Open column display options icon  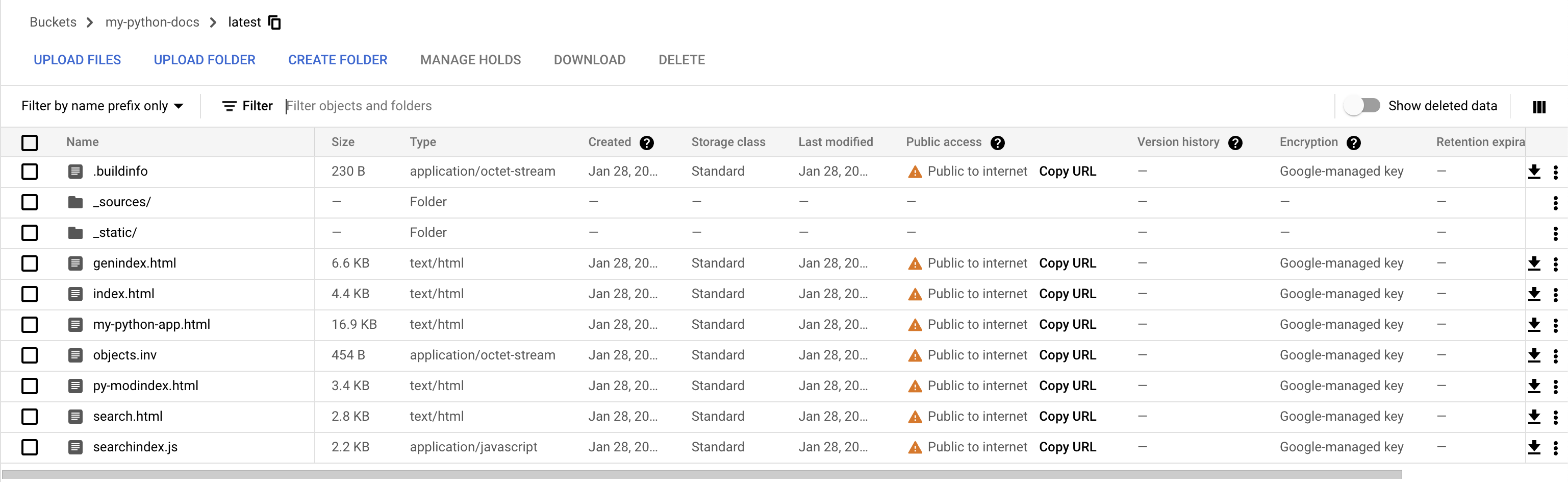point(1539,107)
